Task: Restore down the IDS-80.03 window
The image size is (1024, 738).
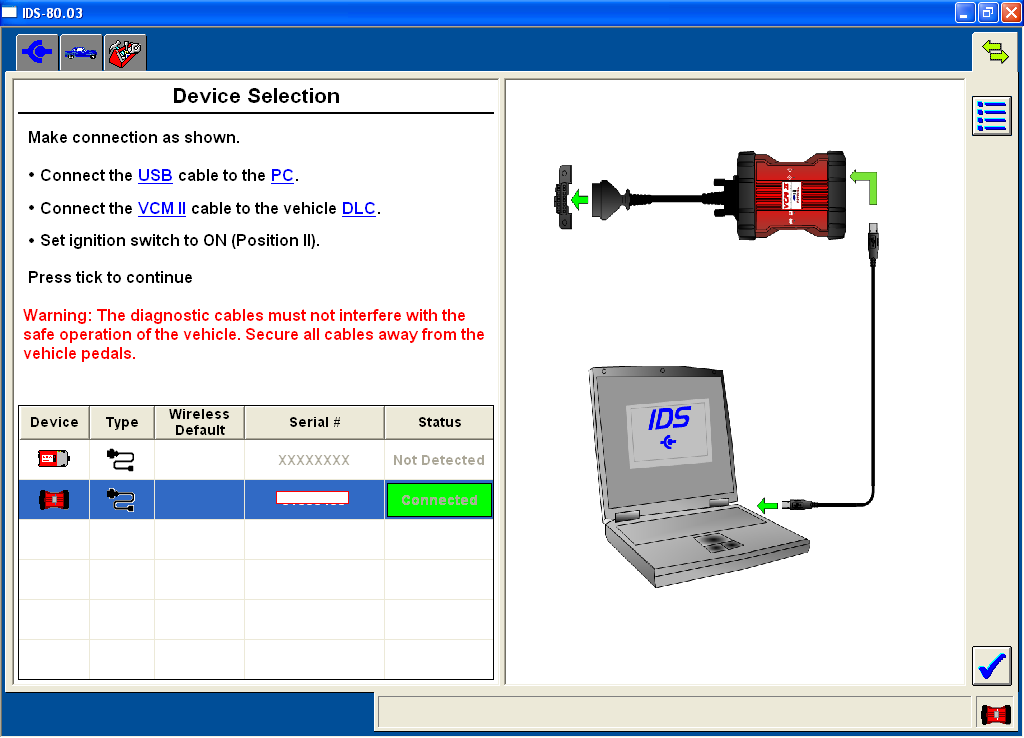Action: pos(987,12)
